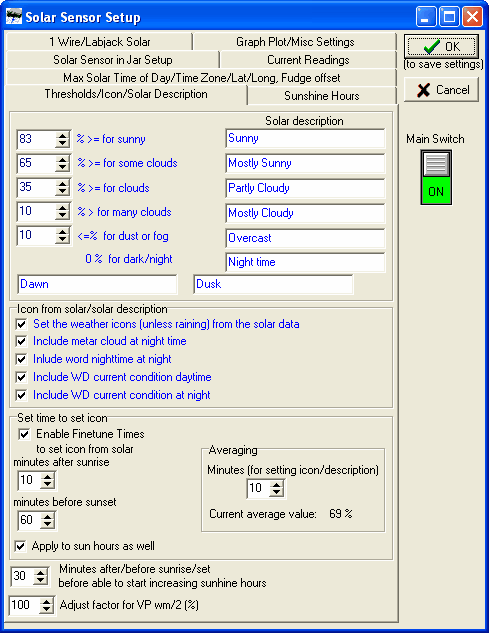Toggle Enable Finetune Times checkbox
This screenshot has height=633, width=489.
pyautogui.click(x=24, y=434)
